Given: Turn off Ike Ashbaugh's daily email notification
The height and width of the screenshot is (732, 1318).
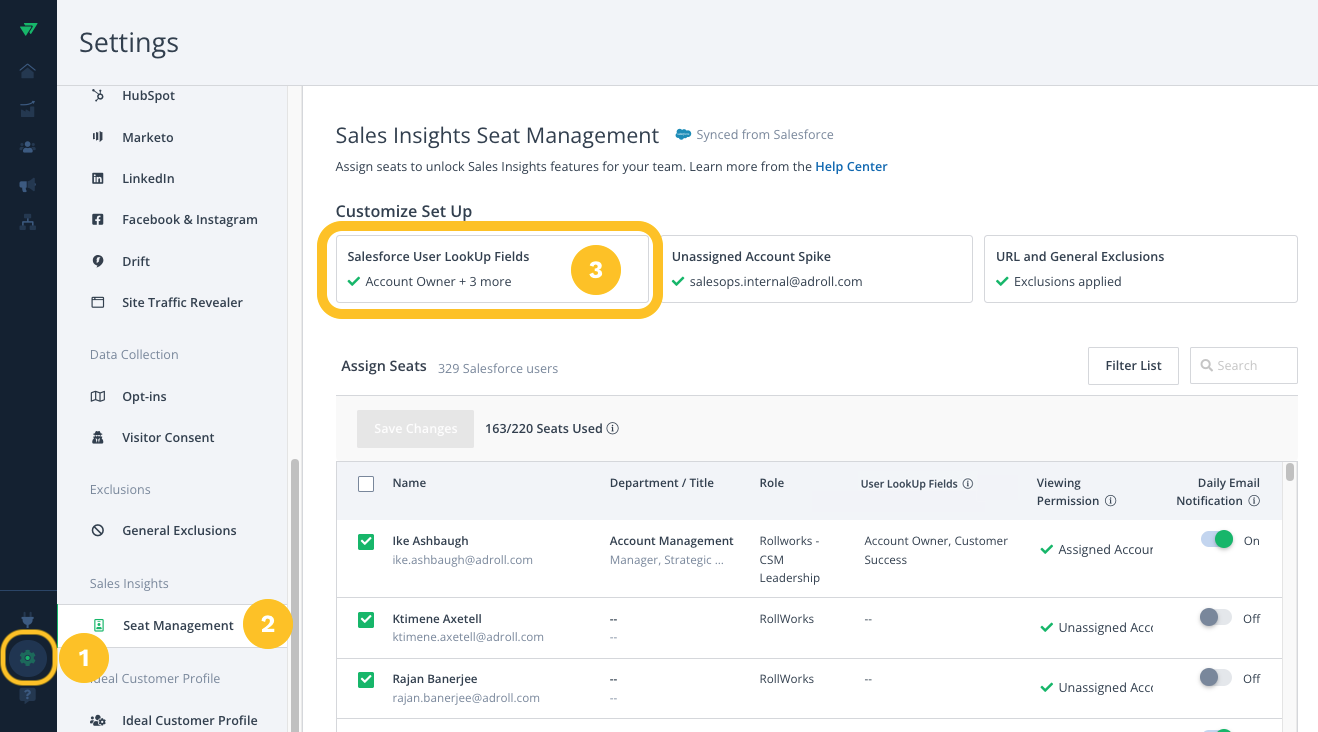Looking at the screenshot, I should pyautogui.click(x=1216, y=540).
